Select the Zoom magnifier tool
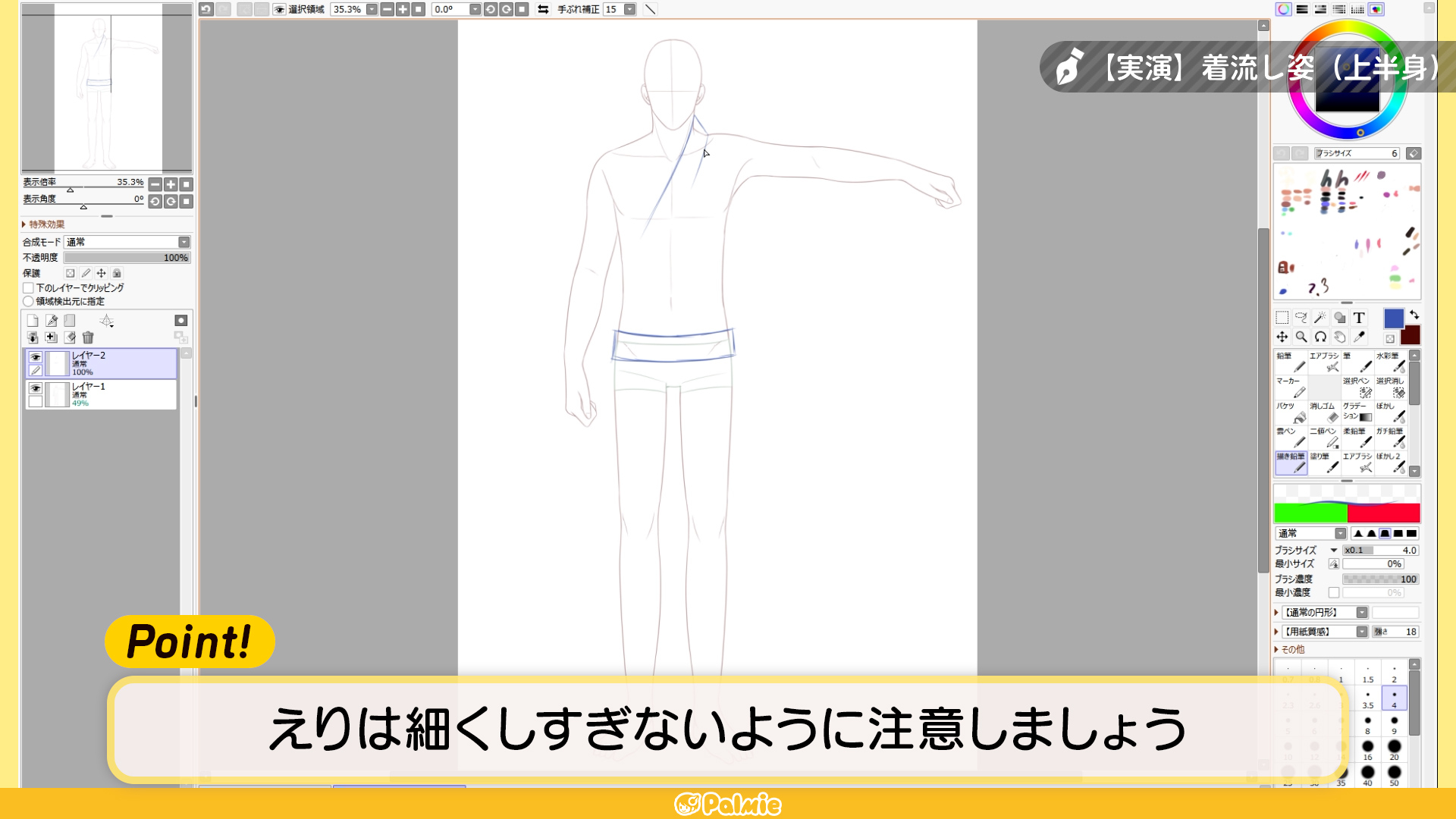The image size is (1456, 819). coord(1301,337)
